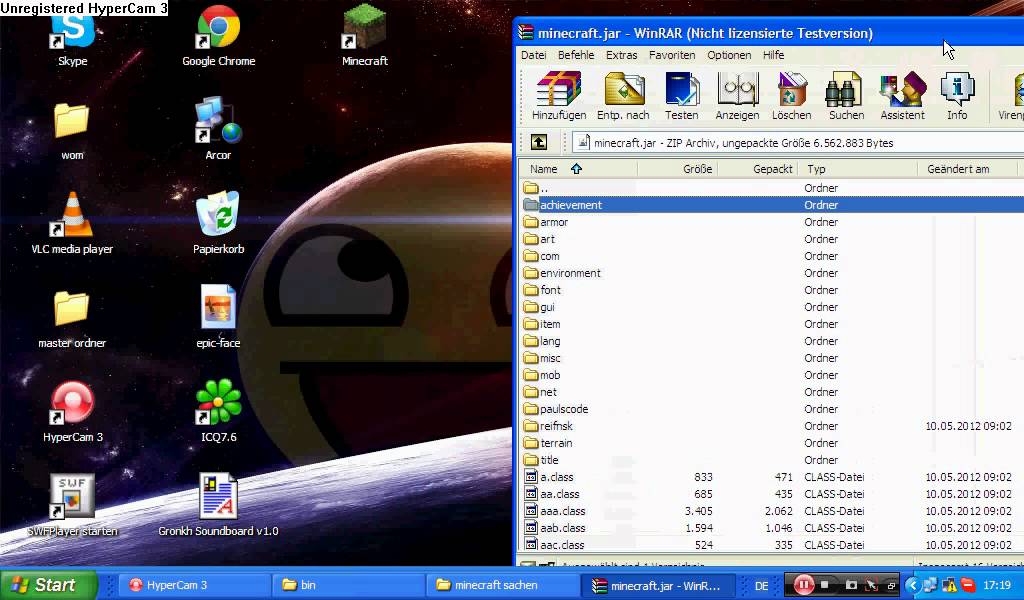Select the a.class file row
This screenshot has height=600, width=1024.
[x=772, y=477]
